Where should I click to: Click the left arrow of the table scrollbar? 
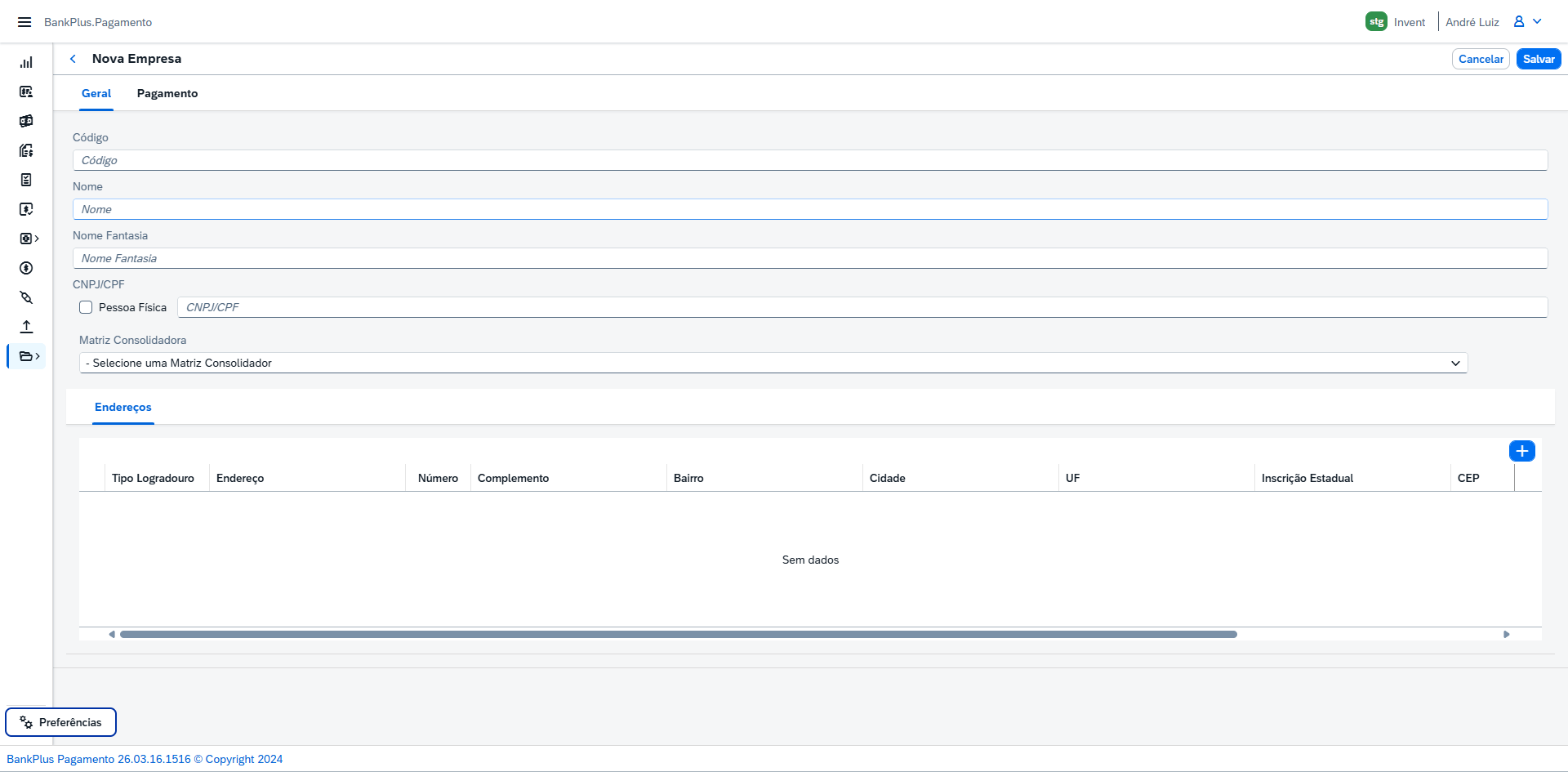click(111, 634)
